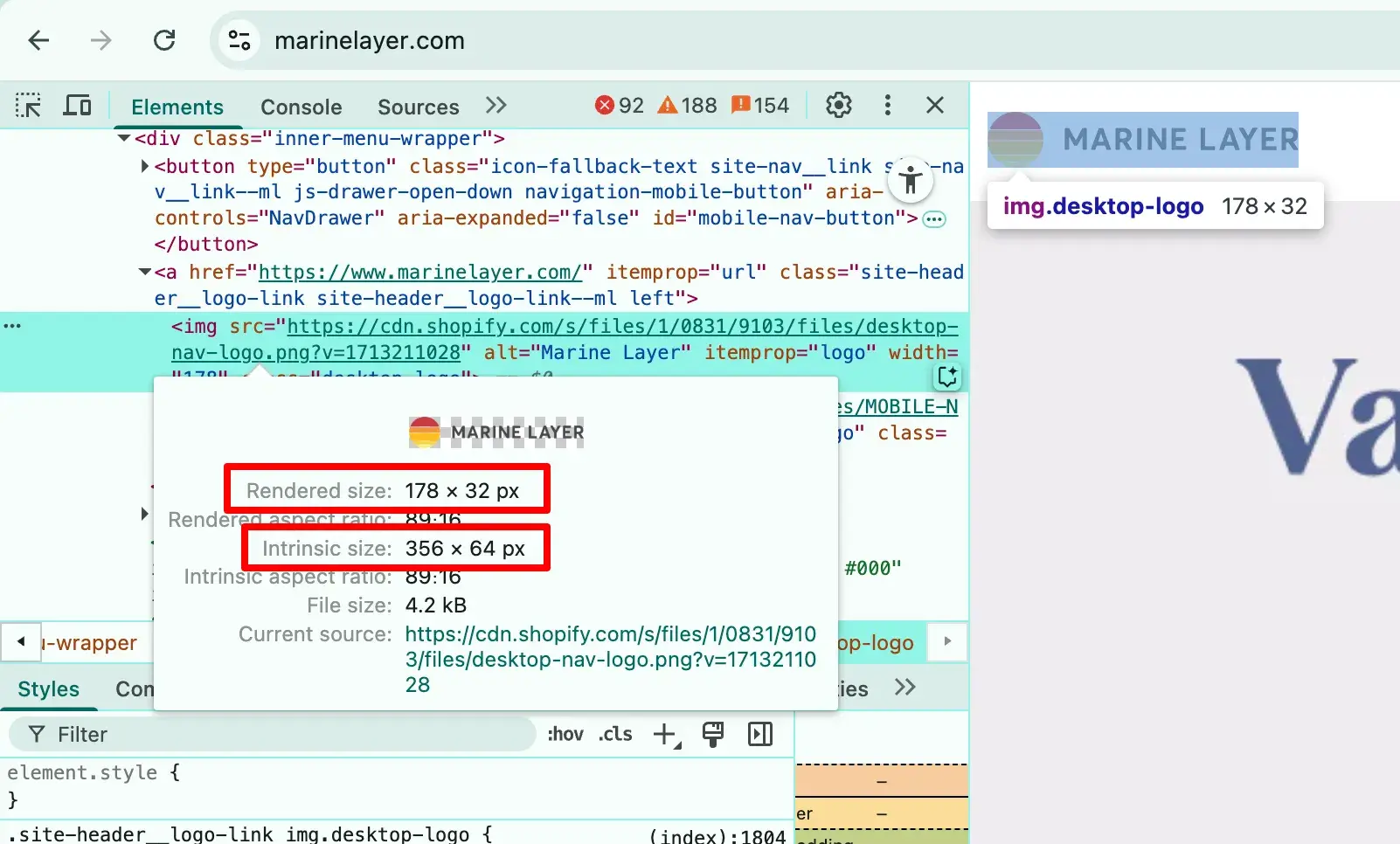Activate the inspect element picker tool
Screen dimensions: 1400x844
[28, 106]
